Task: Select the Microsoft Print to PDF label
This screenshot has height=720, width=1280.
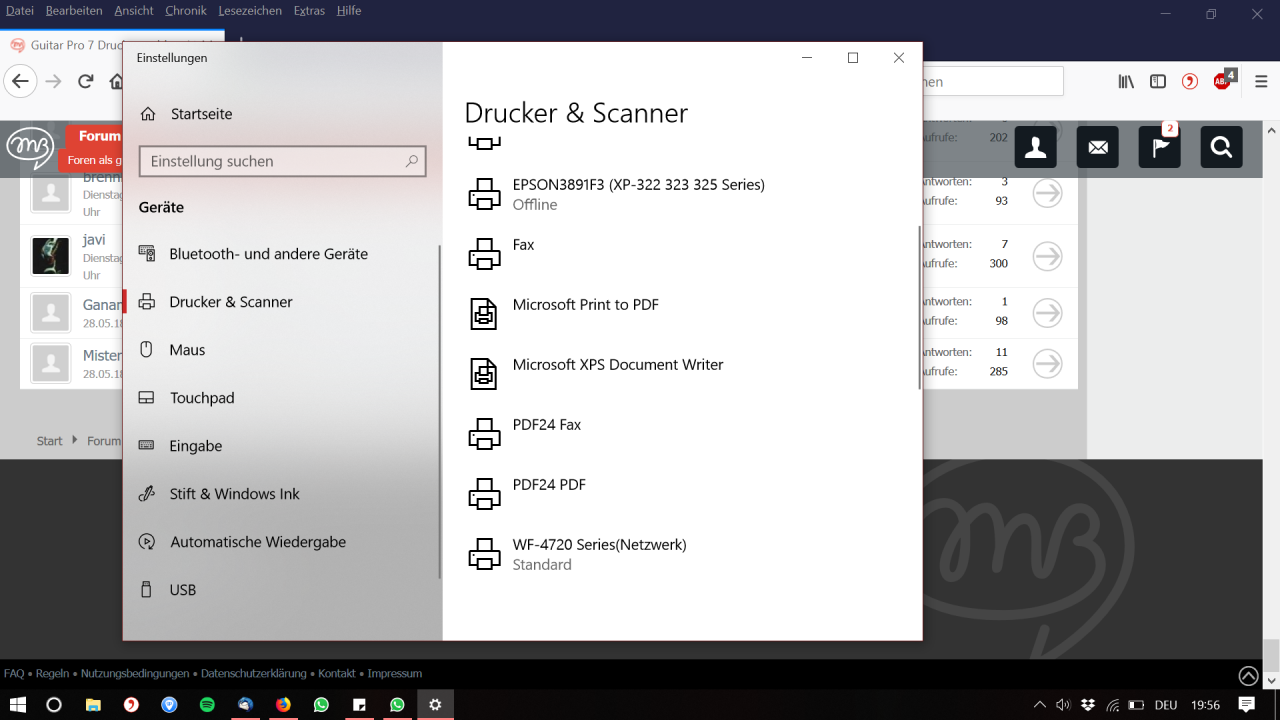Action: pyautogui.click(x=586, y=305)
